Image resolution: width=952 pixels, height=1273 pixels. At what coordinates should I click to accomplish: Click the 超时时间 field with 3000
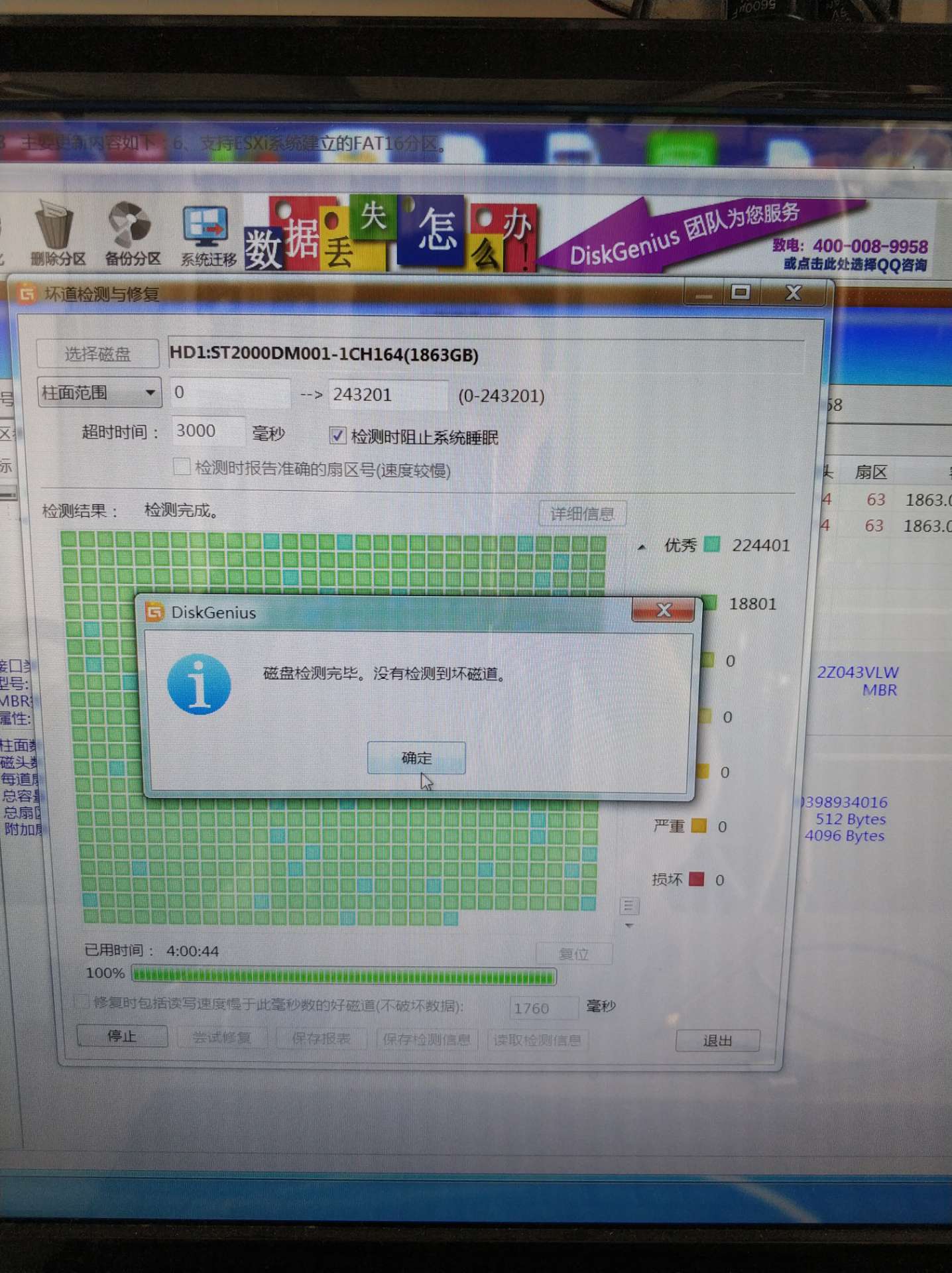click(208, 431)
